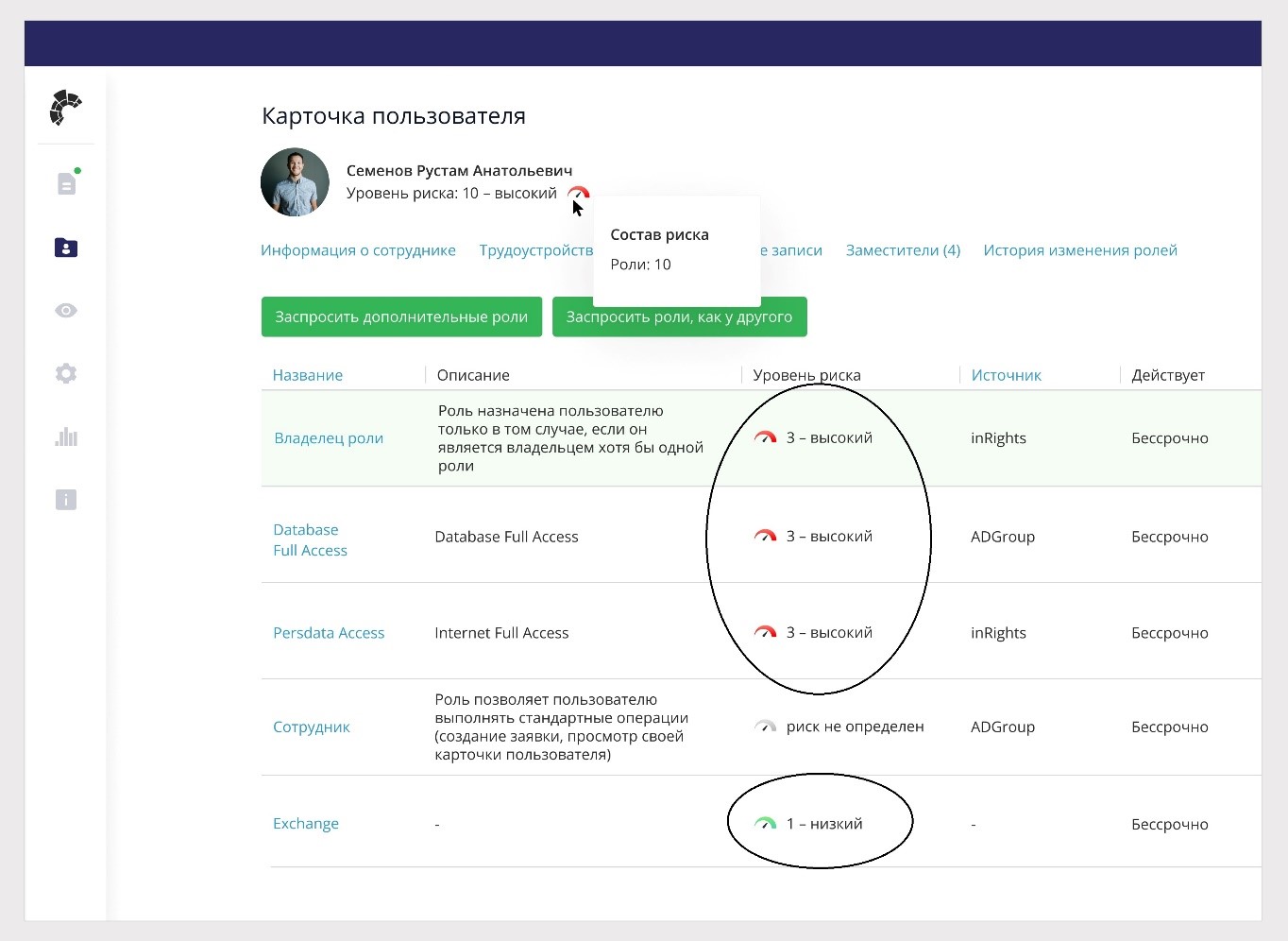Open Database Full Access role link

click(x=310, y=540)
